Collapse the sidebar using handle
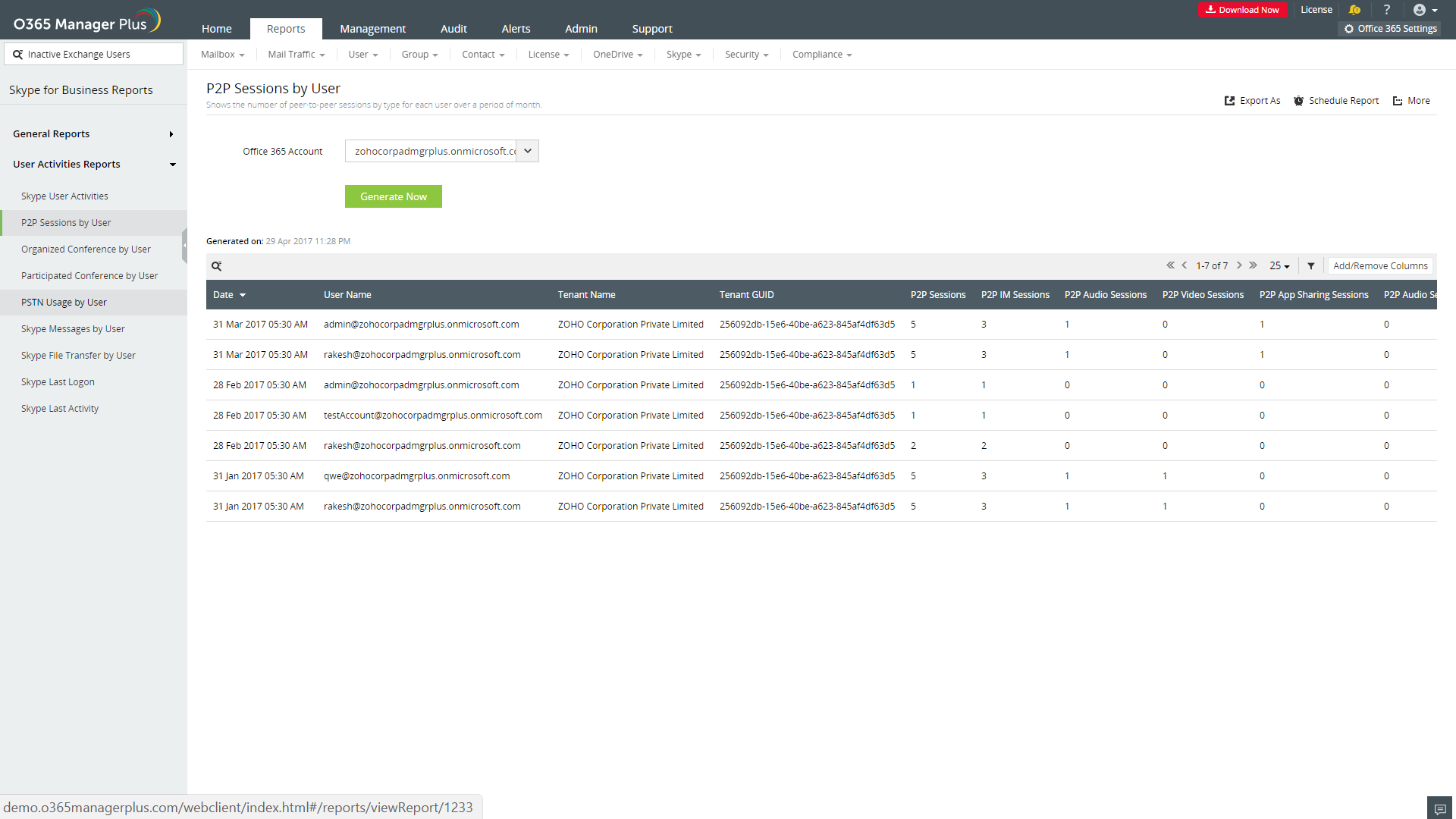The width and height of the screenshot is (1456, 819). click(184, 246)
